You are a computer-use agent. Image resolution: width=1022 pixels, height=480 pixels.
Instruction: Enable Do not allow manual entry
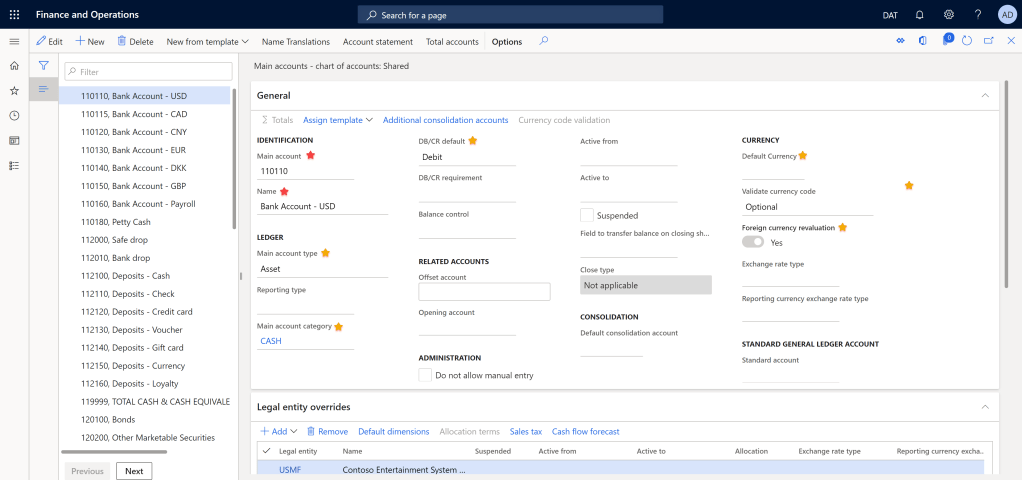point(426,375)
